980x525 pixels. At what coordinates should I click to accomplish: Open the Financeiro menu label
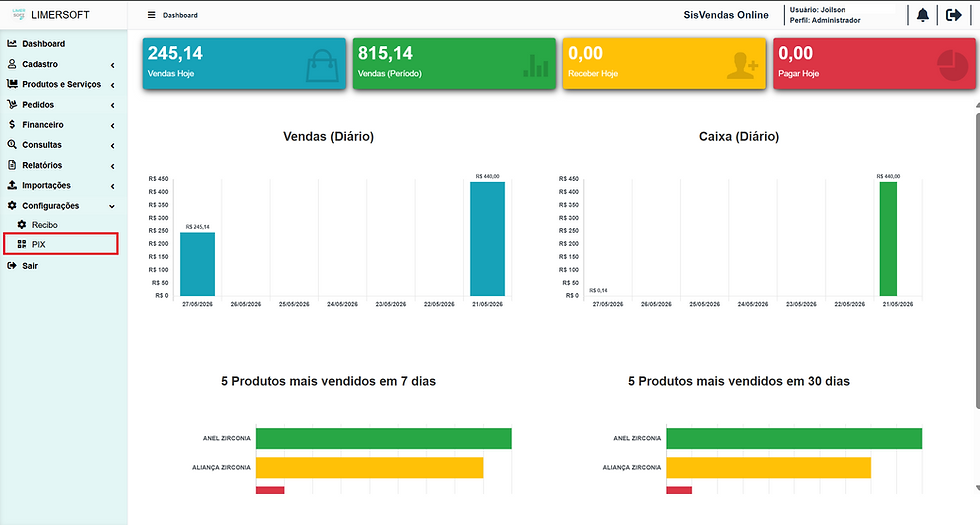pos(42,124)
